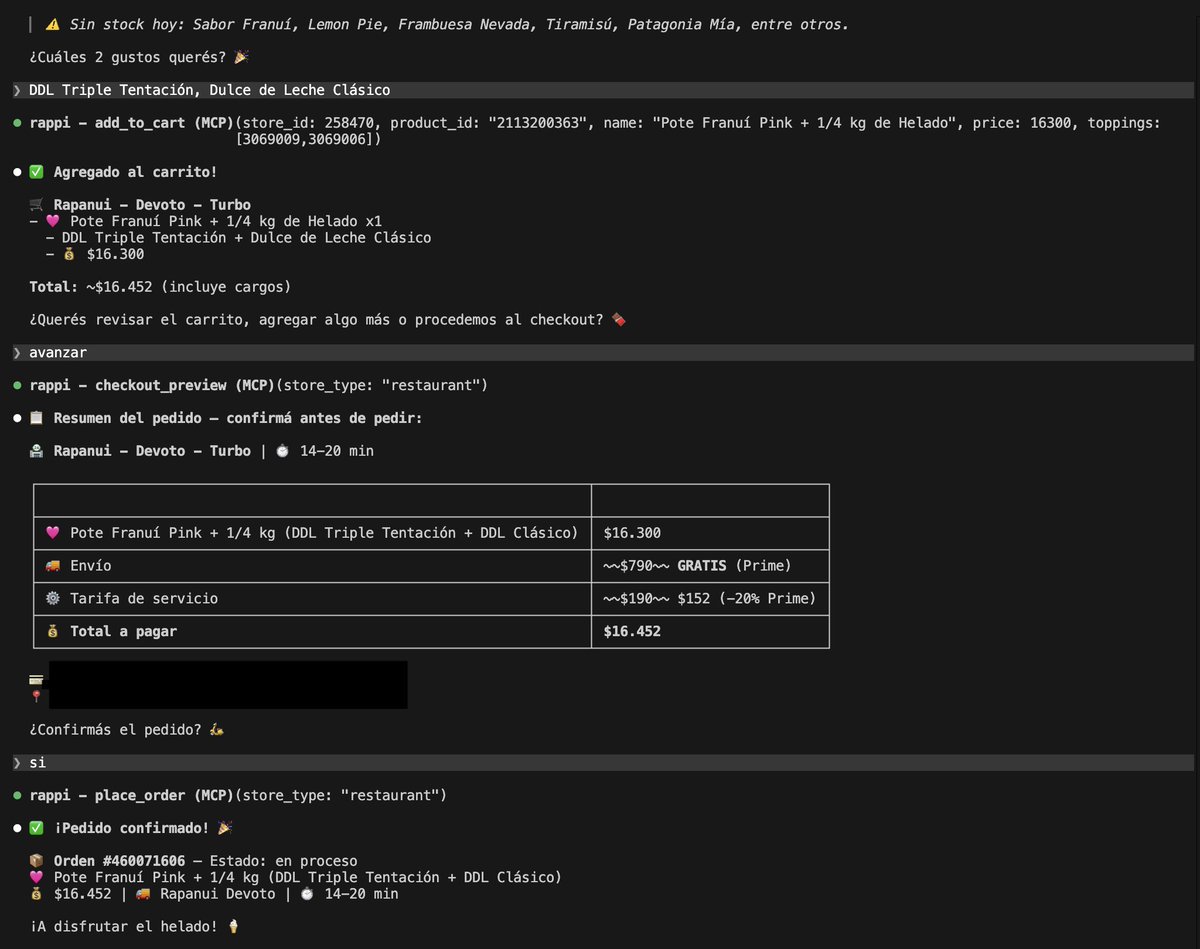Click the pink heart before 'Pote Franuí Pink ... x1'
This screenshot has width=1200, height=949.
click(53, 221)
